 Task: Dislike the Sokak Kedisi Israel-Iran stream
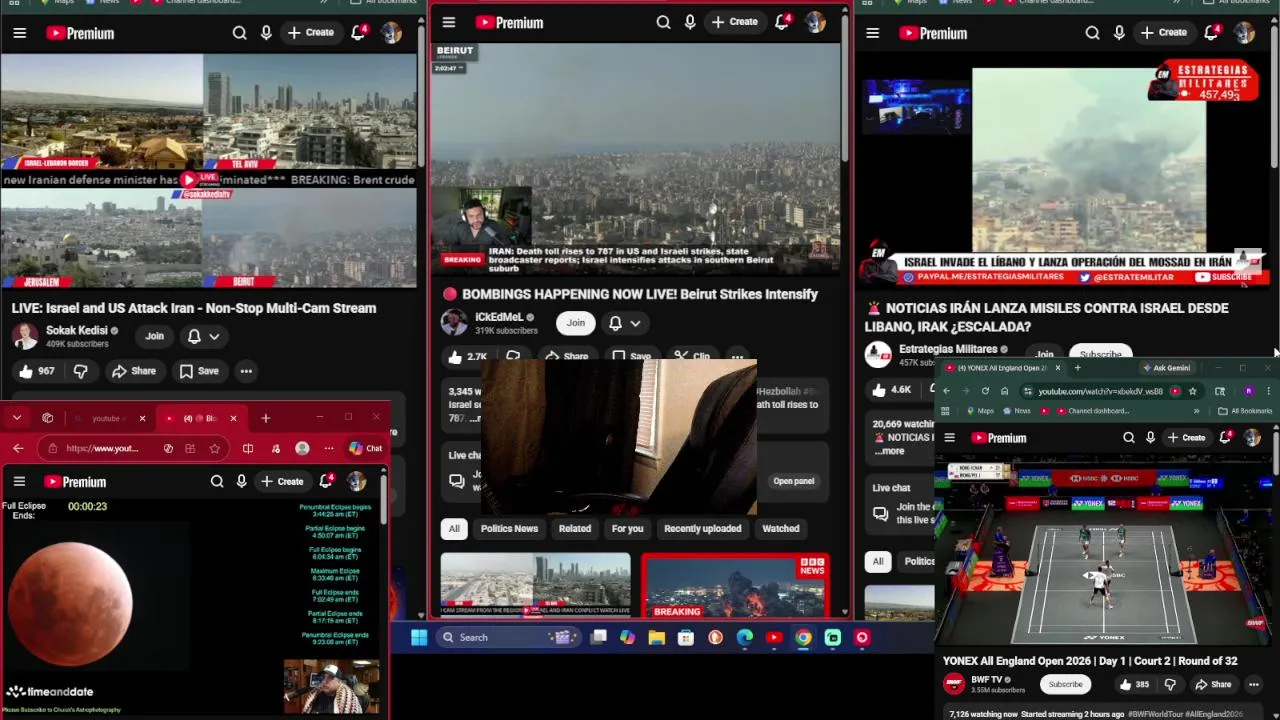(80, 371)
